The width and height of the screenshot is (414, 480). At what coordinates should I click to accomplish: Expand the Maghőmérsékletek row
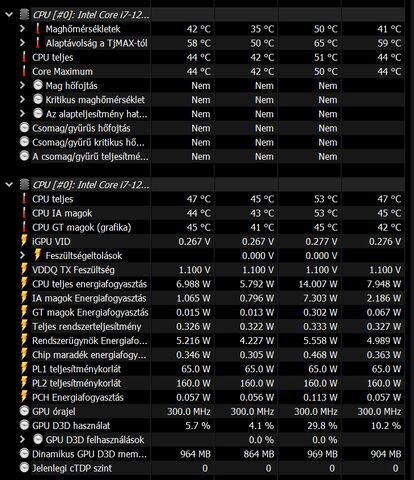(22, 29)
